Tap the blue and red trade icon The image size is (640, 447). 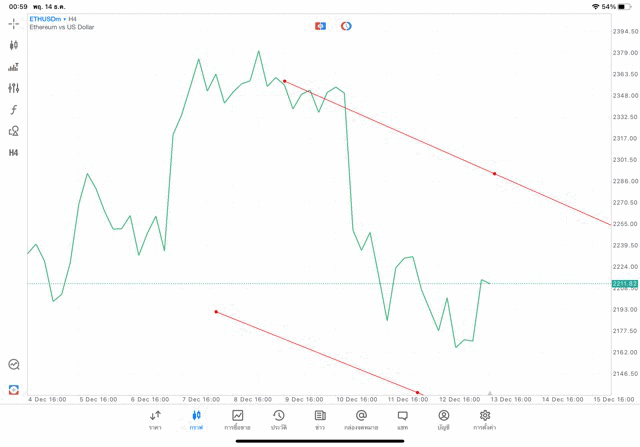pyautogui.click(x=320, y=26)
